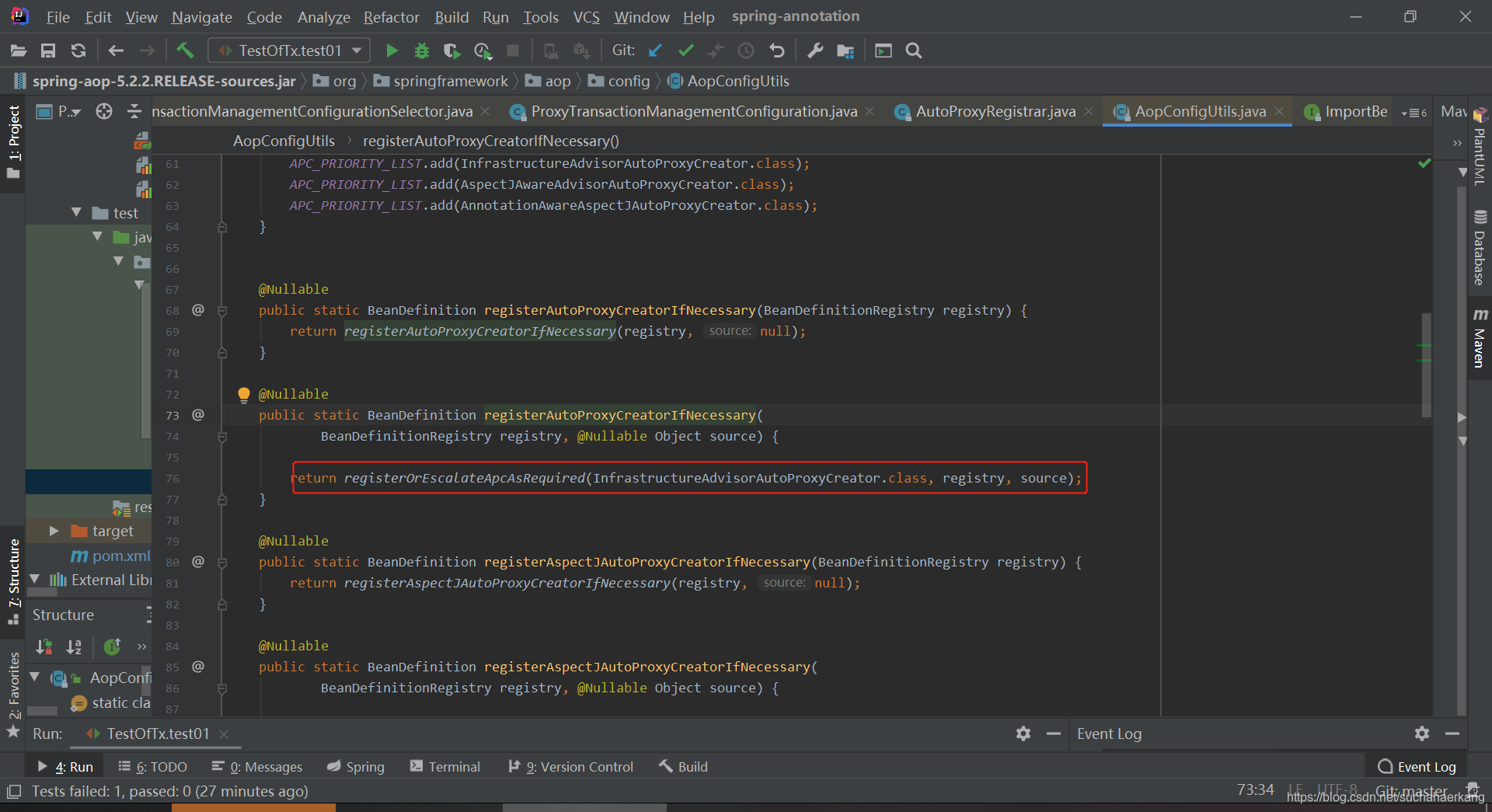The image size is (1492, 812).
Task: Toggle the PlantUML side panel
Action: tap(1480, 148)
